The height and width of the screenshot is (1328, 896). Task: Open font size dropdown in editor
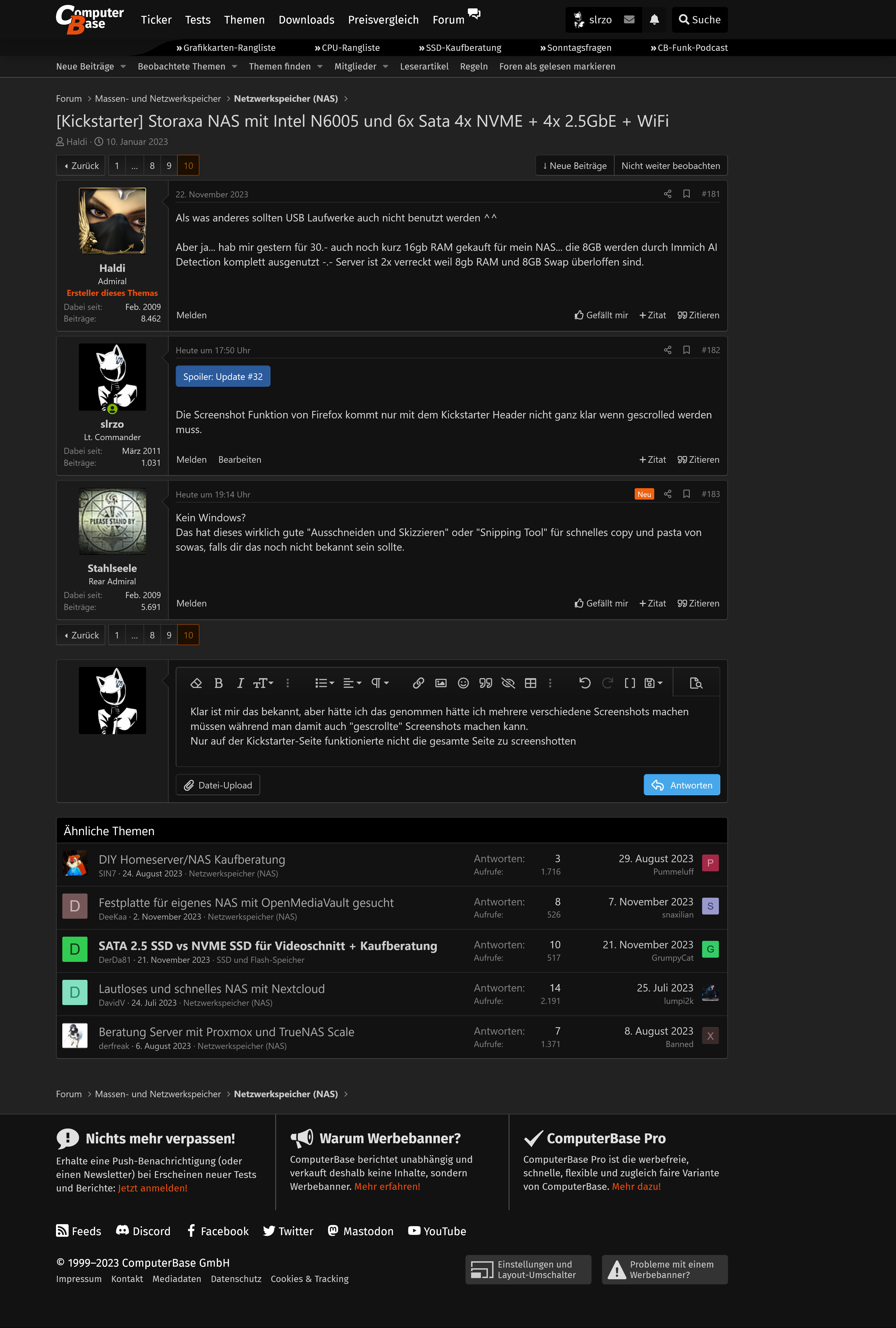(x=263, y=683)
